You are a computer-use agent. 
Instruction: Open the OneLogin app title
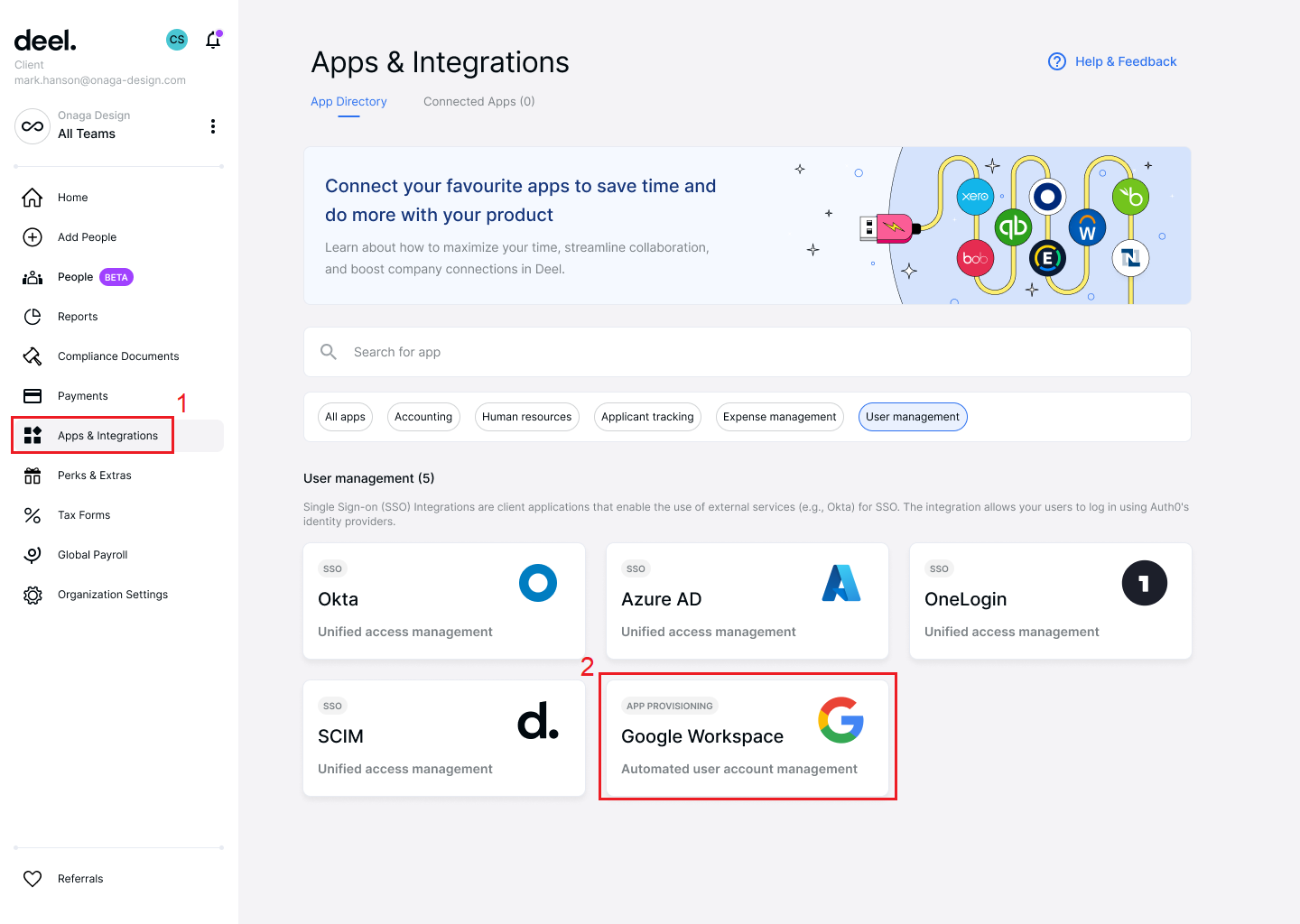pyautogui.click(x=966, y=600)
